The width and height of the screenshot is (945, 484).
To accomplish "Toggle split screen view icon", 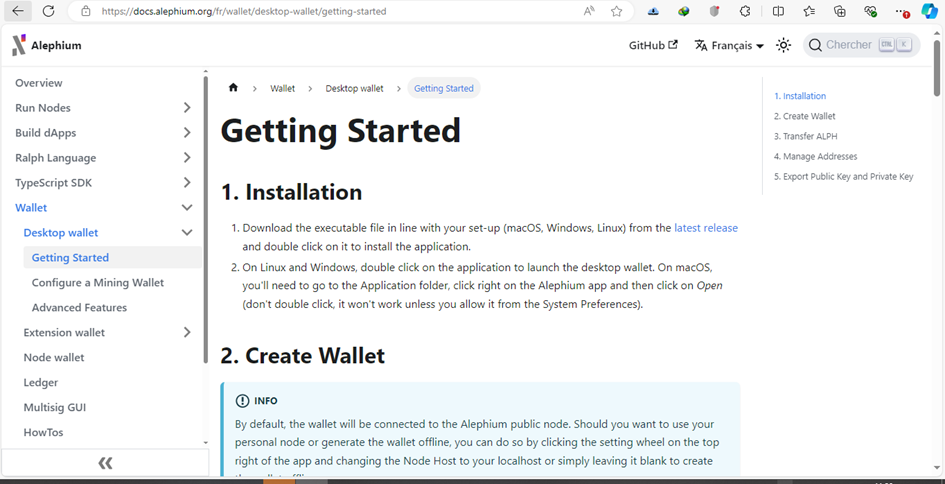I will [778, 11].
